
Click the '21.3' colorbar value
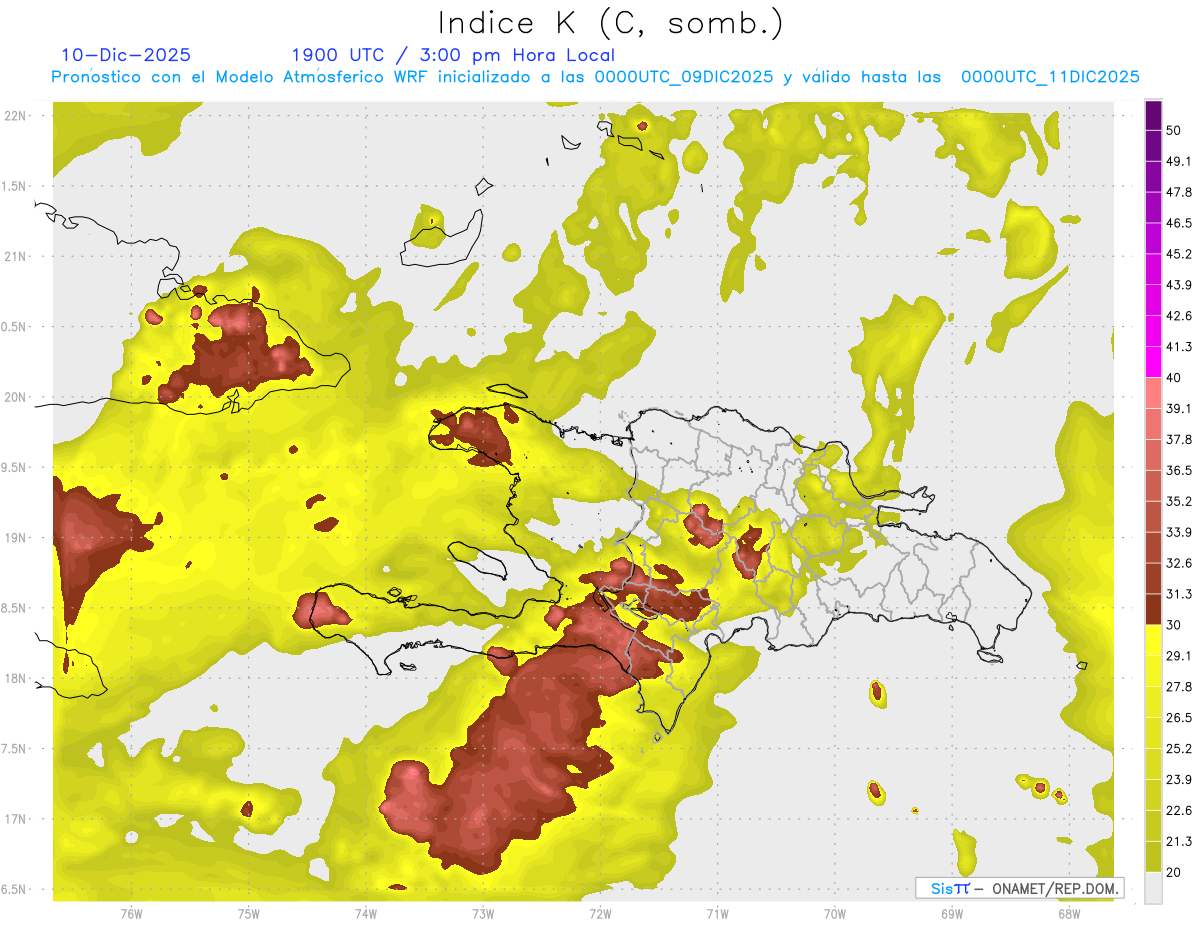[x=1179, y=842]
